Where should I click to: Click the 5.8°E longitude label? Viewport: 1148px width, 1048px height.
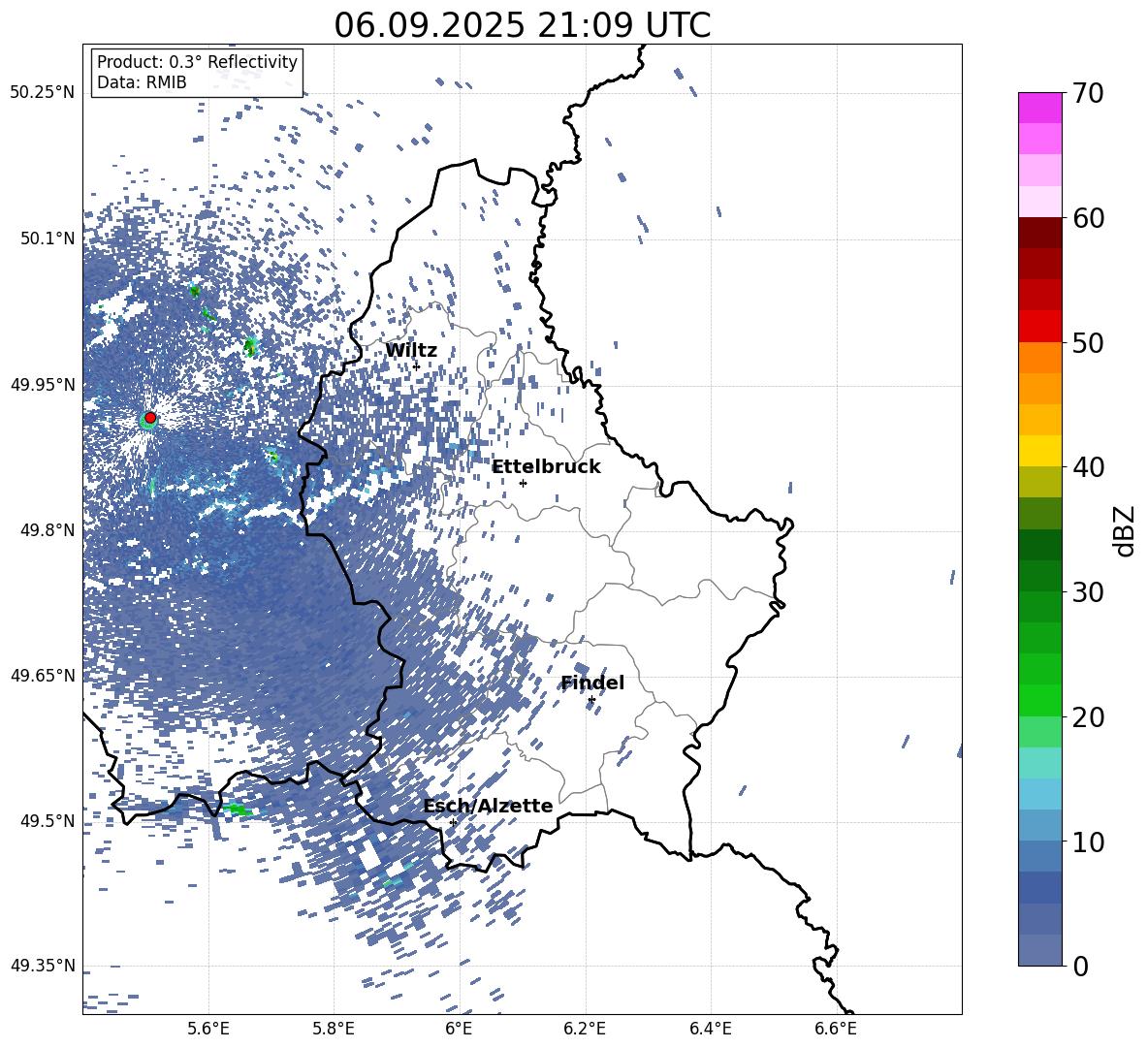334,1029
